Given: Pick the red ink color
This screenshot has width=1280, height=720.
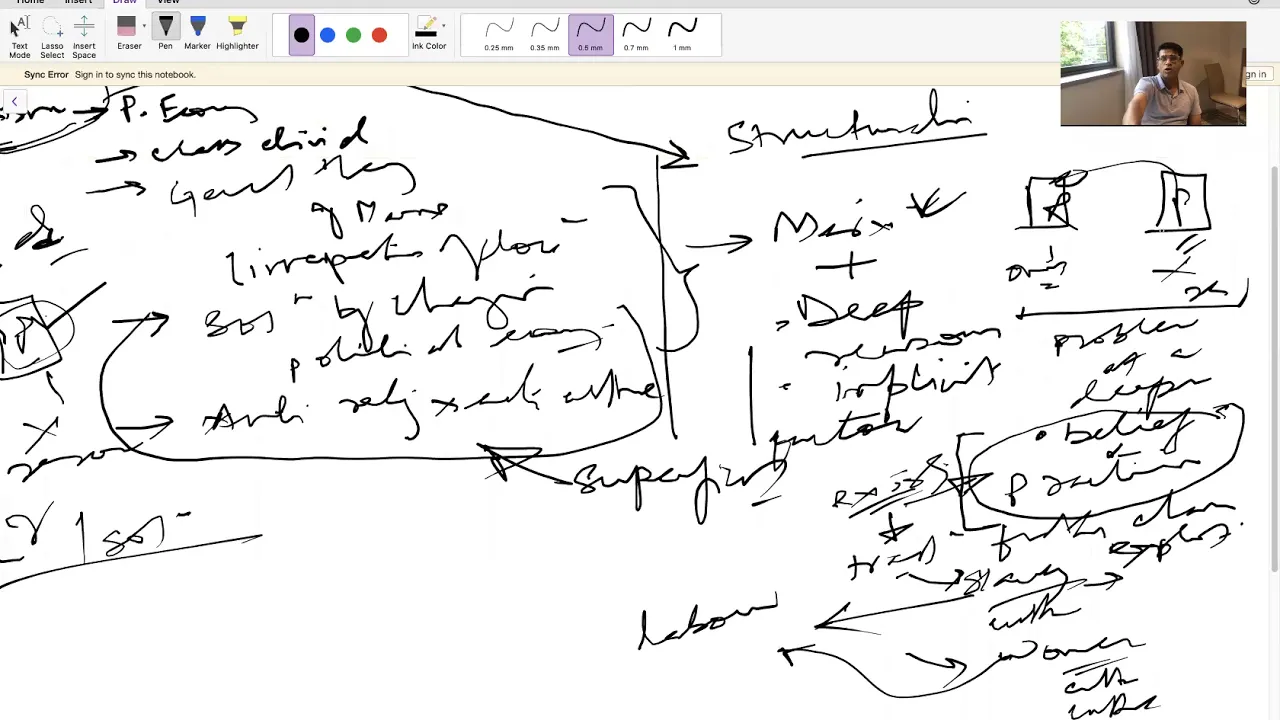Looking at the screenshot, I should (x=379, y=36).
